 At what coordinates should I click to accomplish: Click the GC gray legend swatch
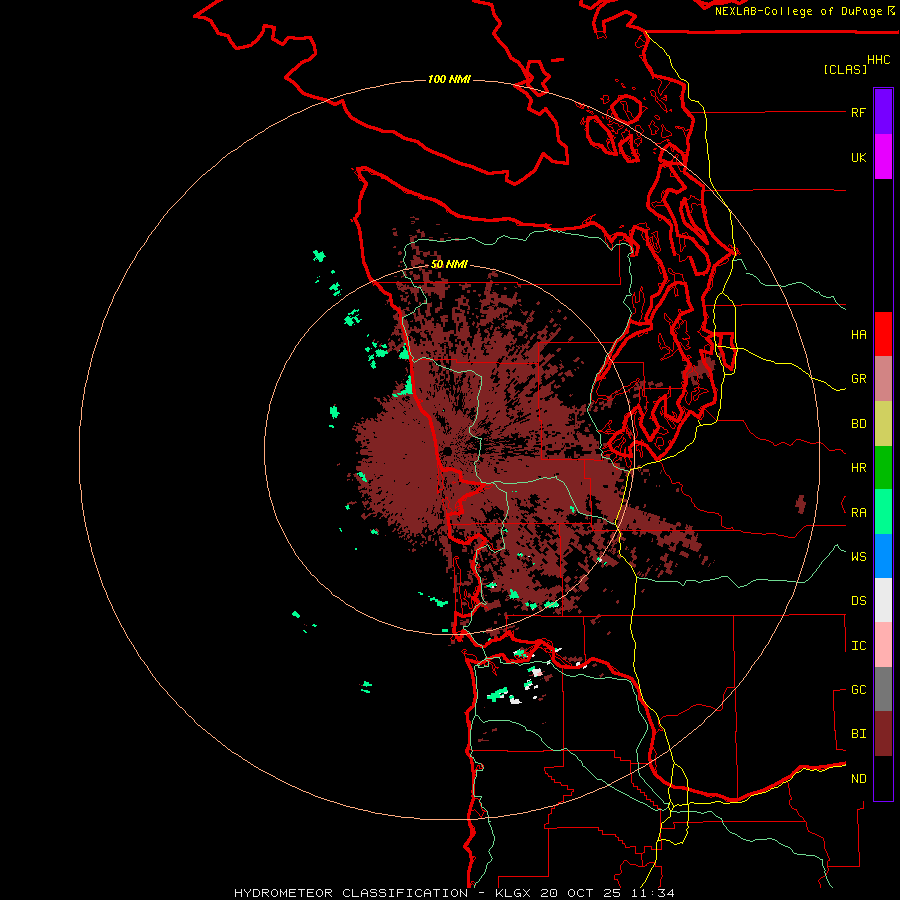click(883, 689)
